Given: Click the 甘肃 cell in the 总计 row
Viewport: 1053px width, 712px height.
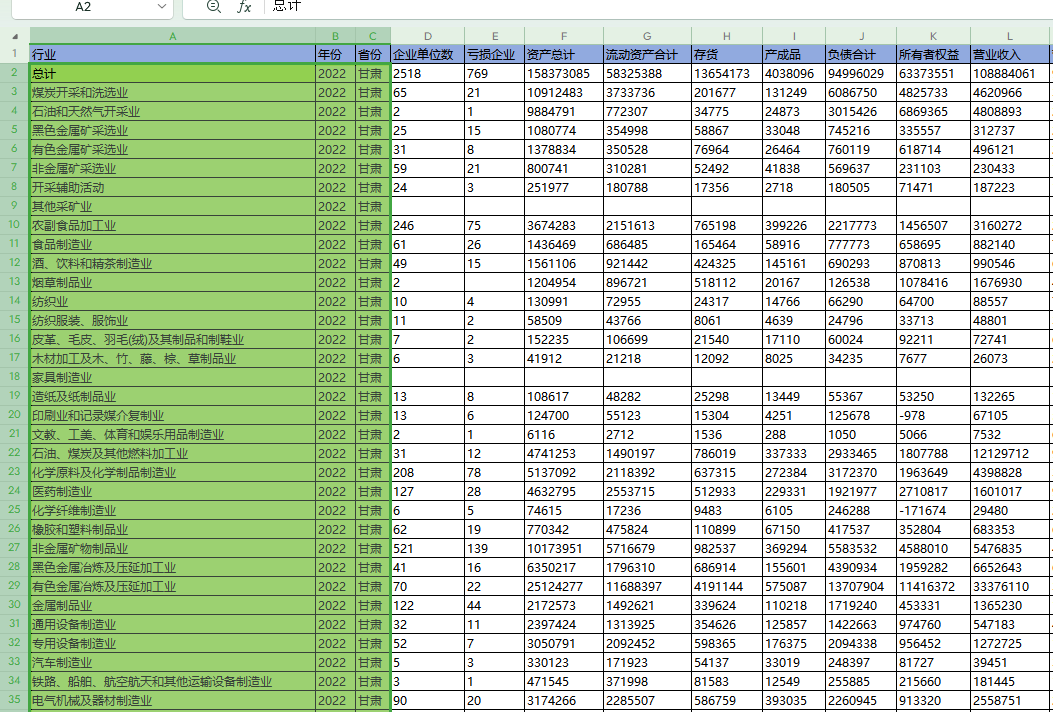Looking at the screenshot, I should 373,73.
